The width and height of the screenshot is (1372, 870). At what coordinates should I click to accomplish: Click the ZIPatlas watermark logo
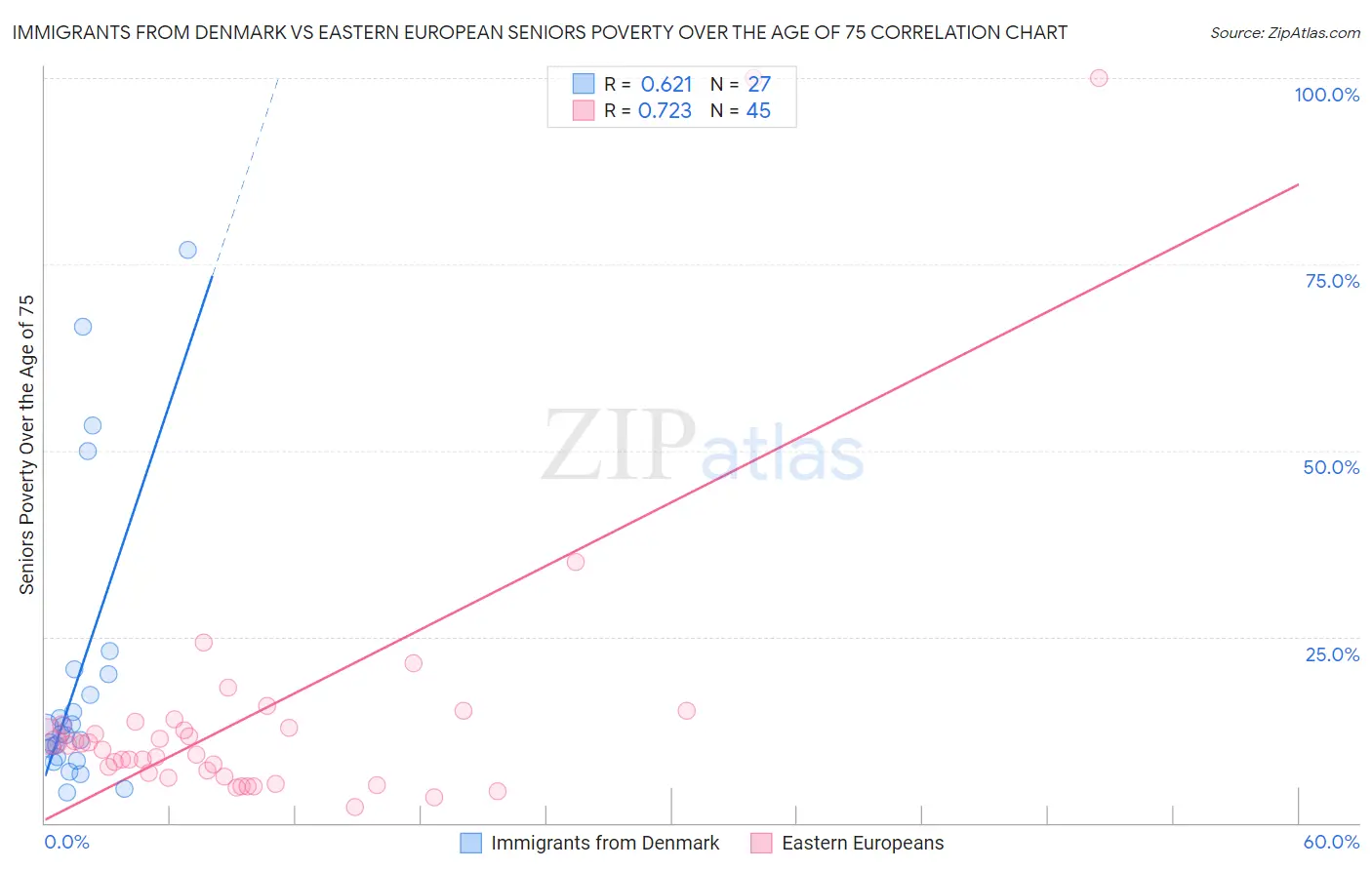[703, 446]
